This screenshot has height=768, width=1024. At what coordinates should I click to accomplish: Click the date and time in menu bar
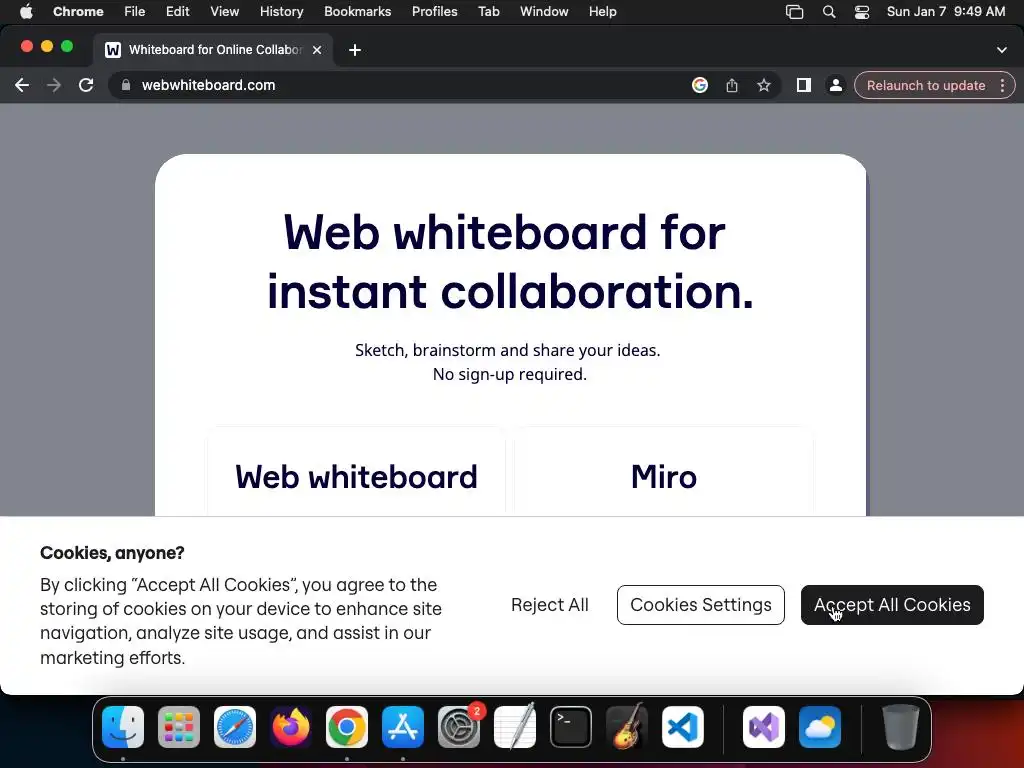(x=946, y=12)
